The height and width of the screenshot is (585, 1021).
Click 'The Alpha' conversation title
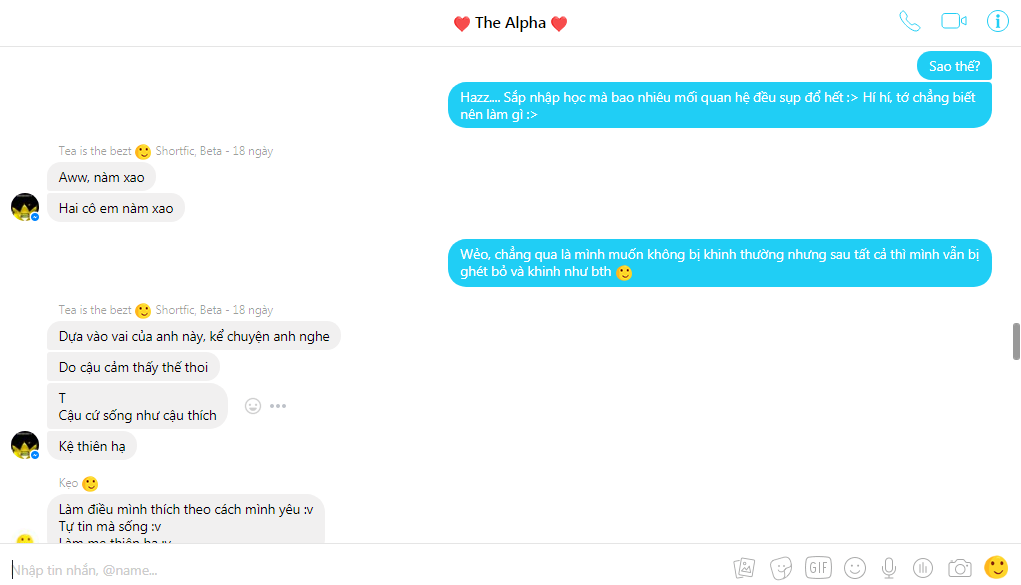point(510,23)
